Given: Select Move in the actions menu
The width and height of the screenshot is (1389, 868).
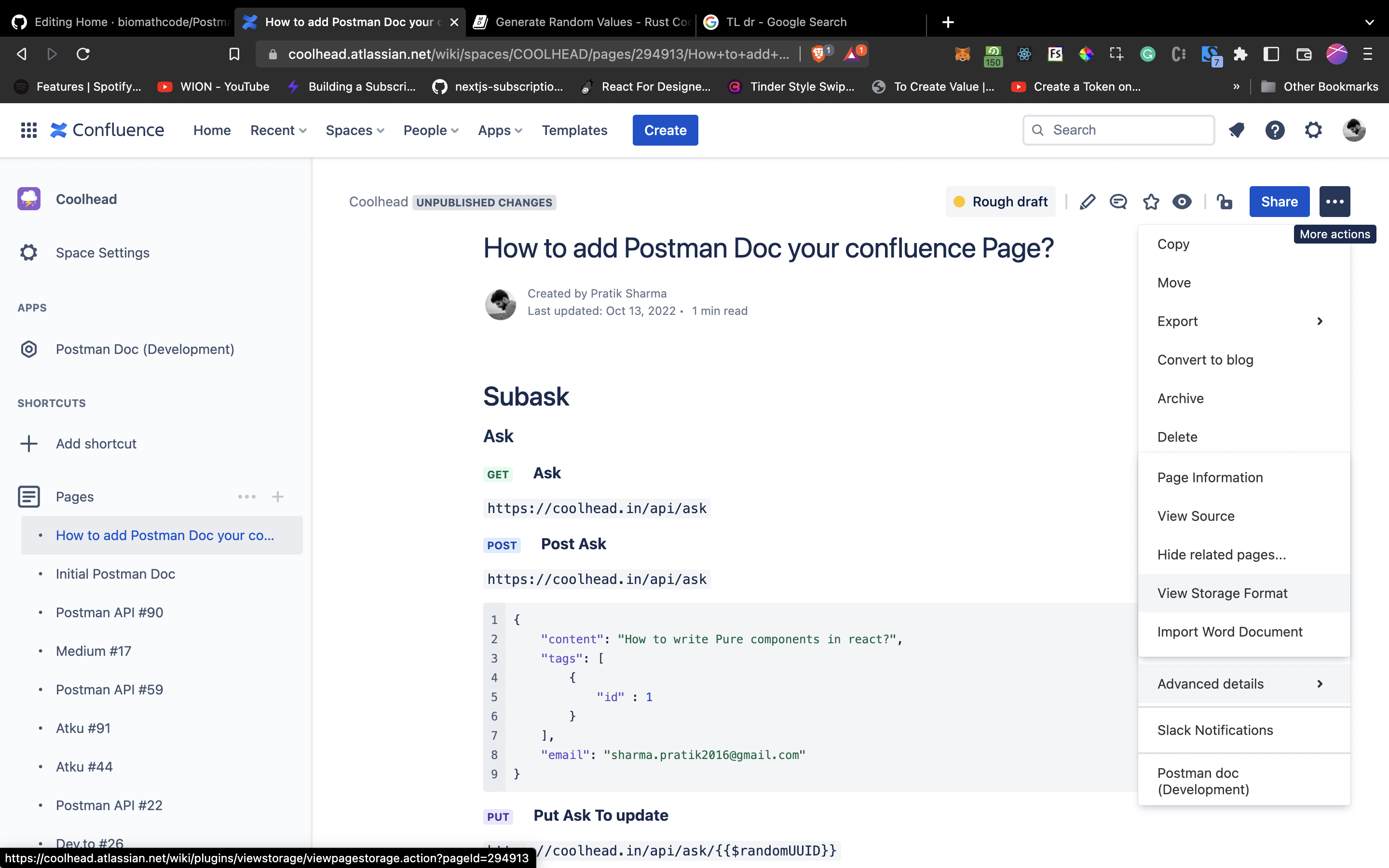Looking at the screenshot, I should point(1244,283).
